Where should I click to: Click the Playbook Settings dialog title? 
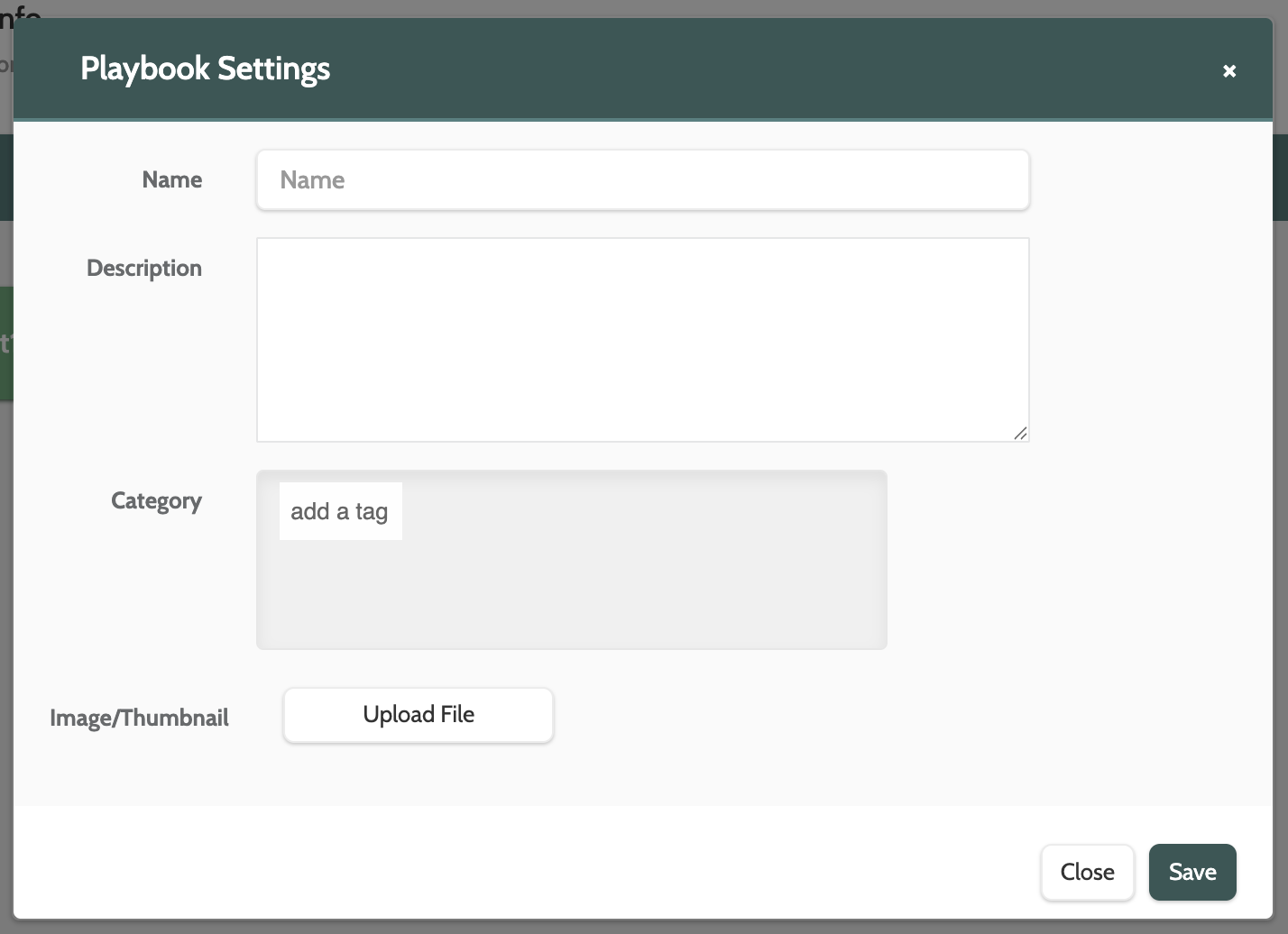coord(206,69)
